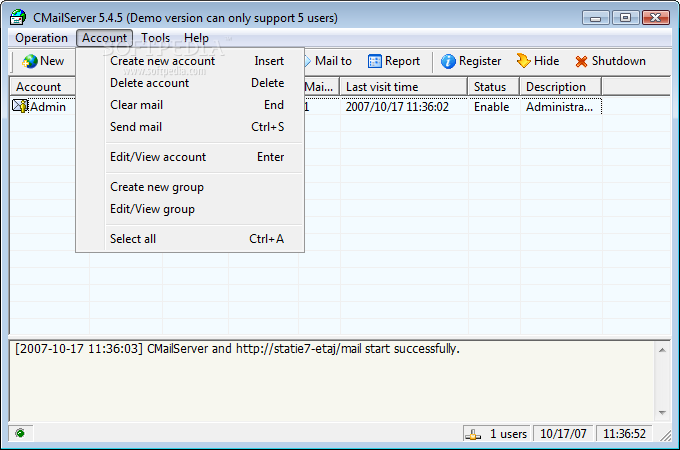Select Send mail menu entry
The width and height of the screenshot is (680, 450).
coord(197,127)
